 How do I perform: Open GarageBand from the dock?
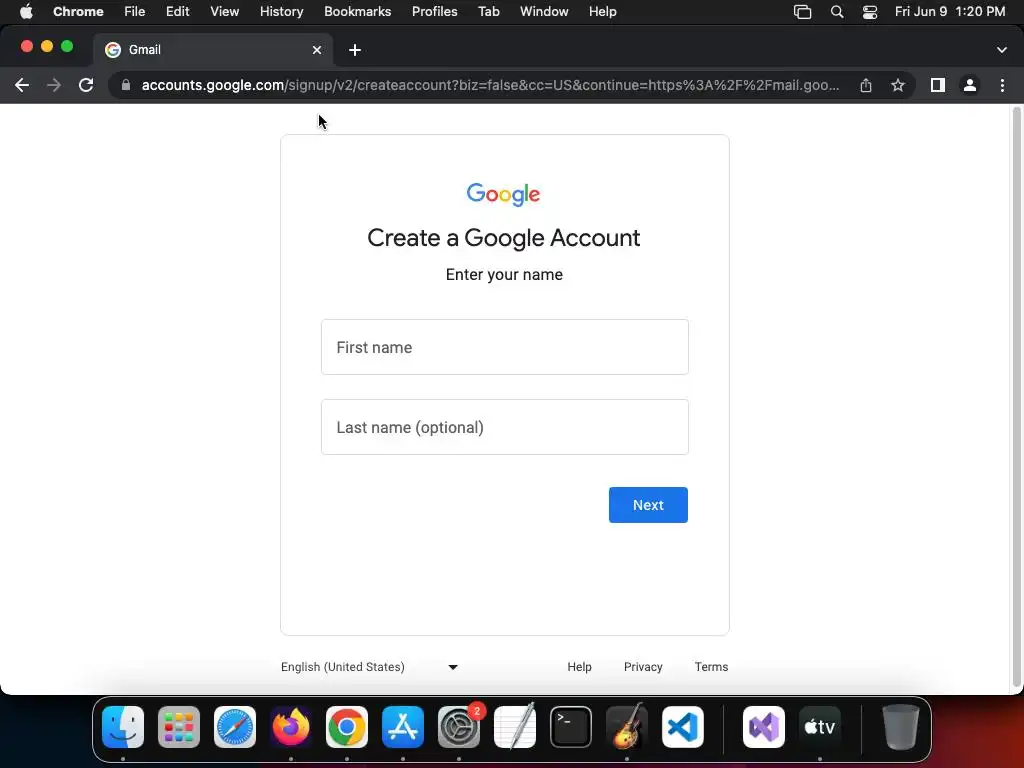point(627,727)
